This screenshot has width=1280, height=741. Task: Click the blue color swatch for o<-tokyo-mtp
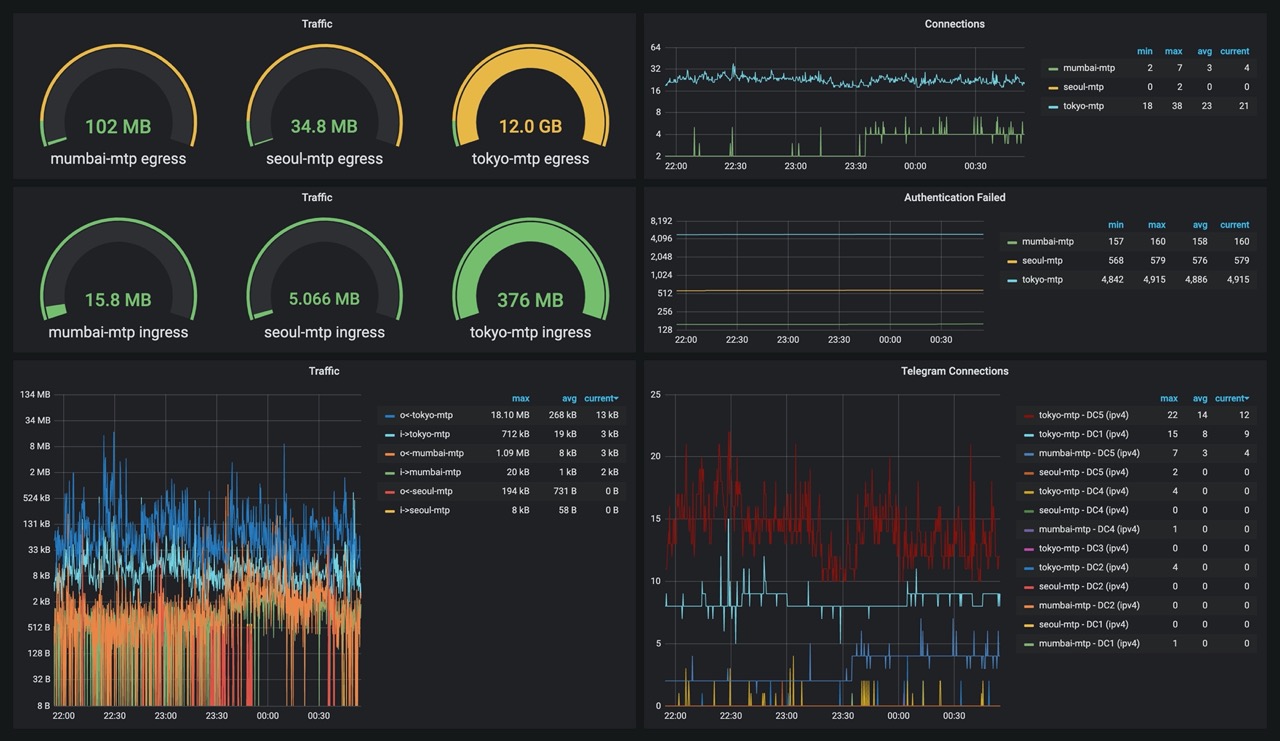(390, 415)
